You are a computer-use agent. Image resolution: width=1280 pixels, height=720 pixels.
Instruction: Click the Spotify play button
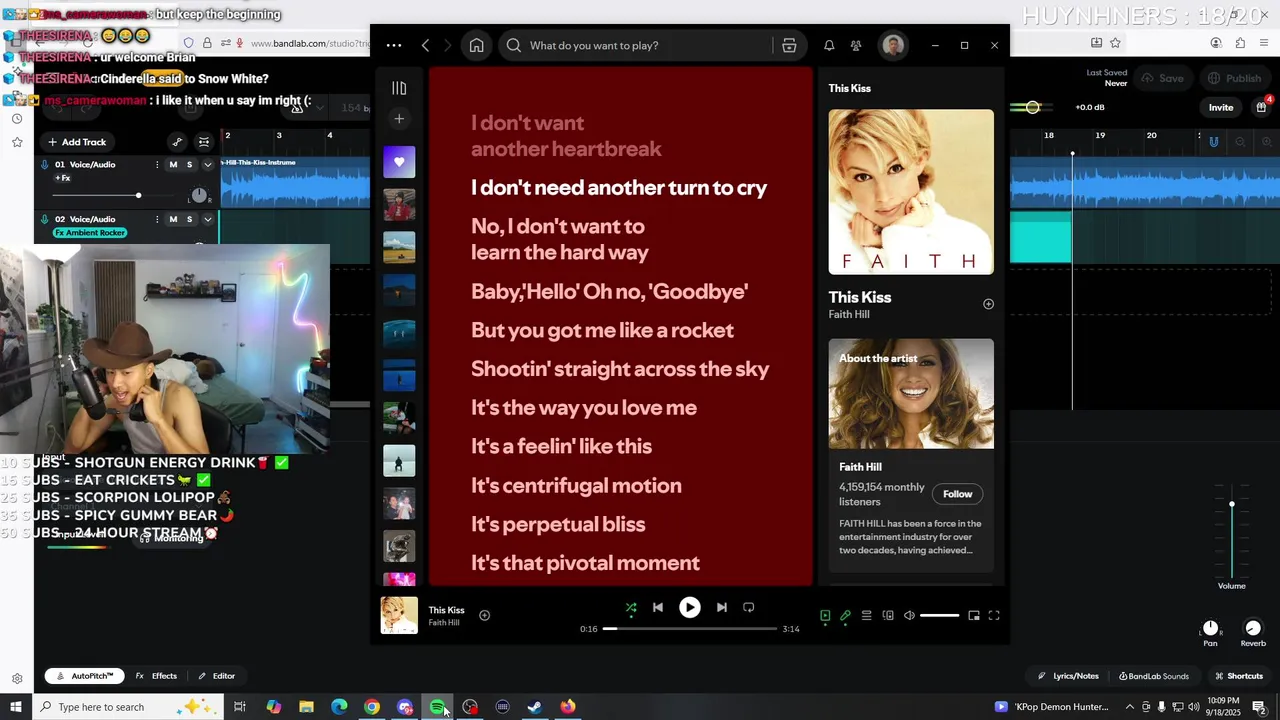690,607
